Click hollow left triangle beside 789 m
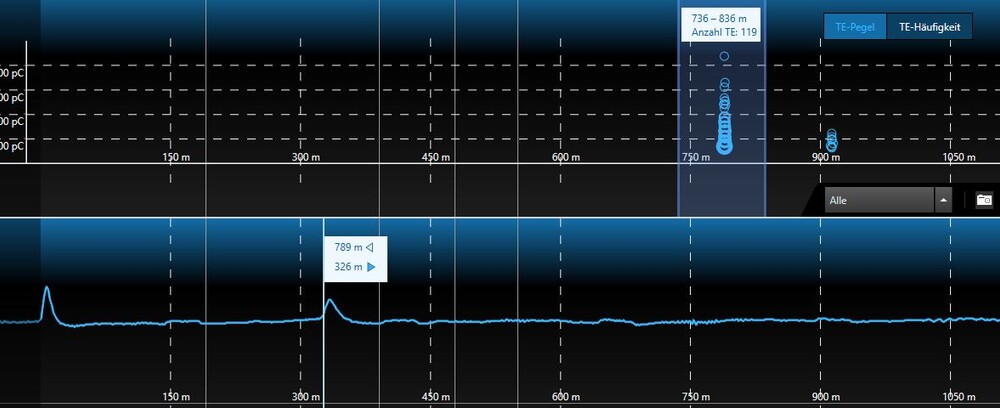The height and width of the screenshot is (408, 1000). pyautogui.click(x=370, y=246)
